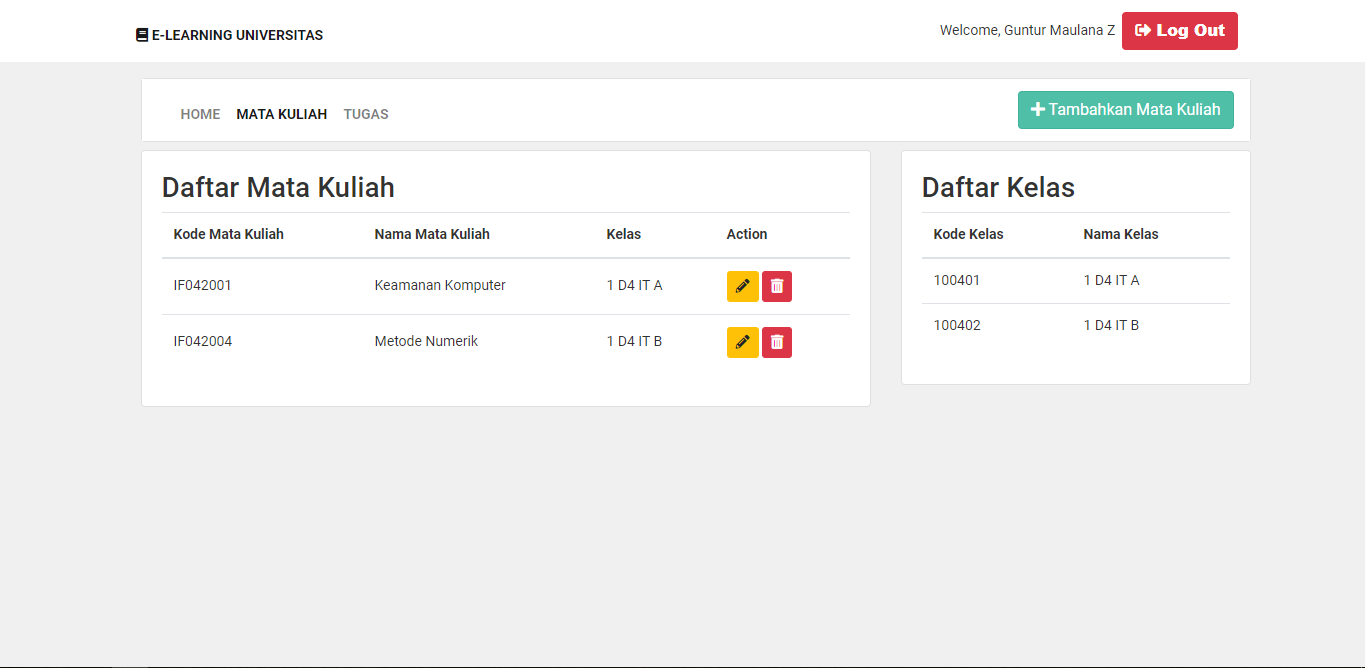Select the Keamanan Komputer course name
The height and width of the screenshot is (668, 1365).
point(440,285)
